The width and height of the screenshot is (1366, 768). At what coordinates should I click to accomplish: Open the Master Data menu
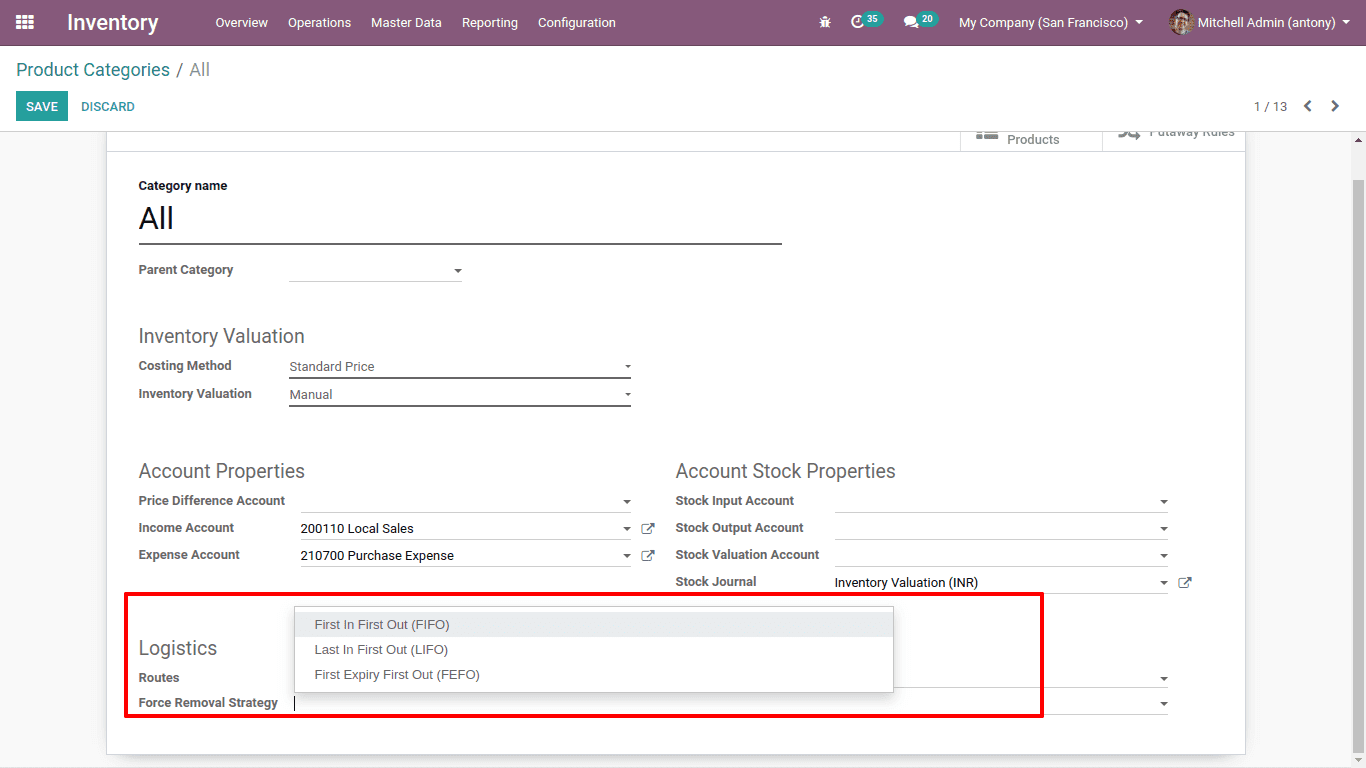pyautogui.click(x=406, y=22)
